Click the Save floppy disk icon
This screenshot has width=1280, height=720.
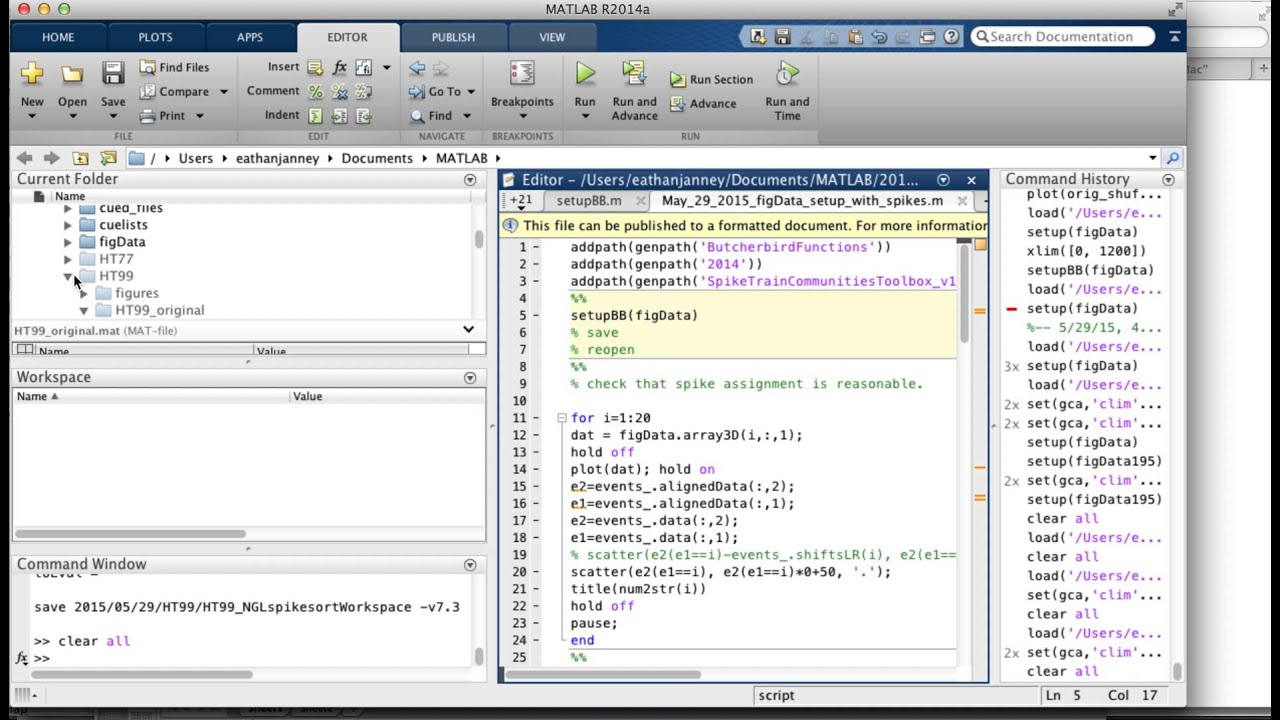pos(113,73)
